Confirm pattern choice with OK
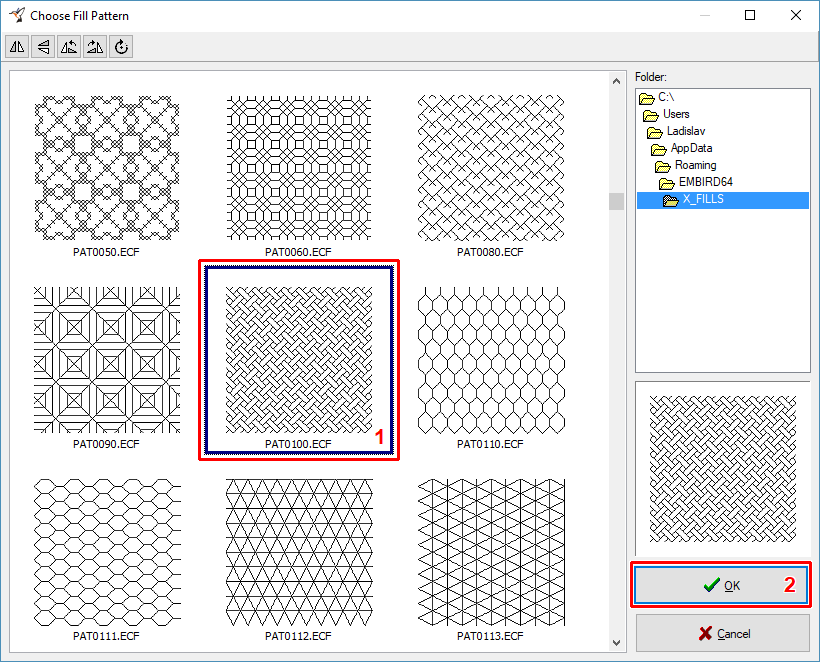The height and width of the screenshot is (662, 820). tap(721, 585)
